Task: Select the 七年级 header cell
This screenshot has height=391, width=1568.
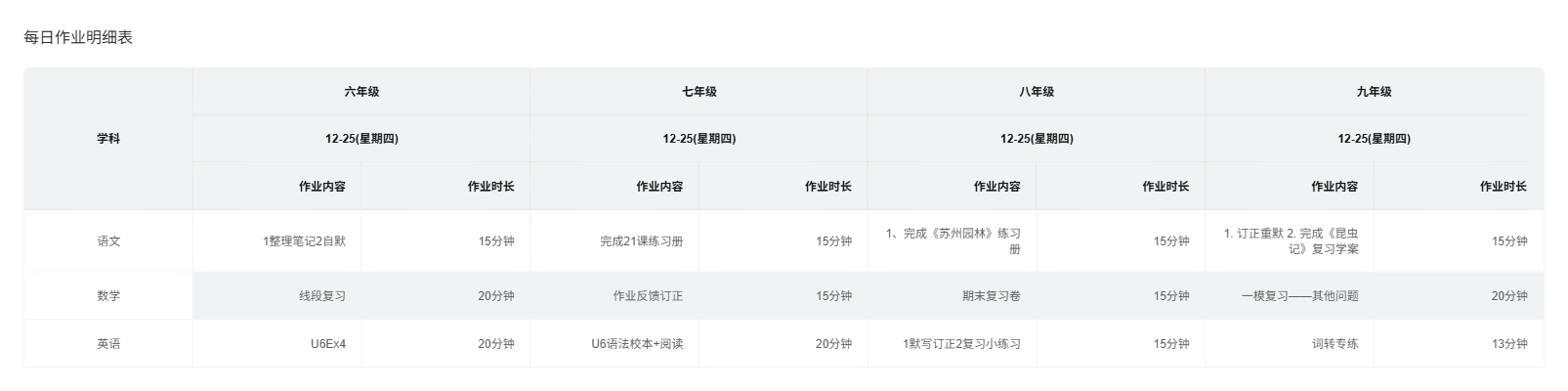Action: click(699, 92)
